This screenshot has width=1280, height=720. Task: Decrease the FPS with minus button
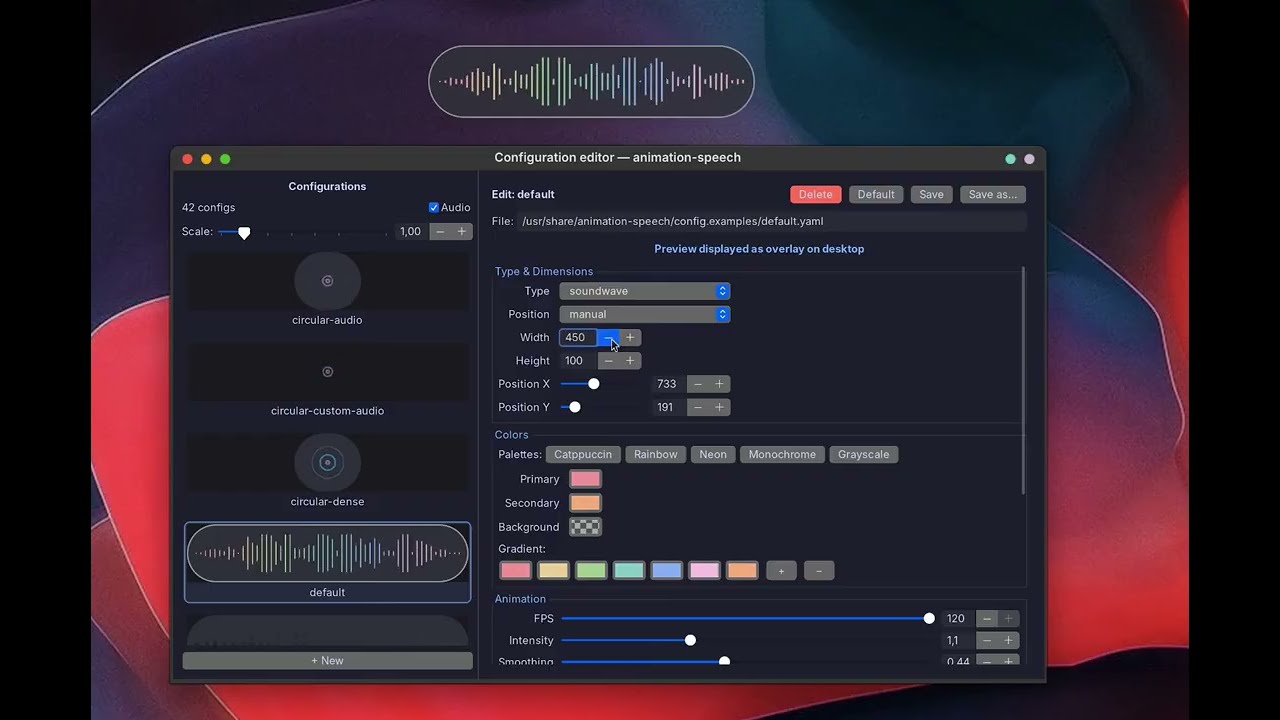987,619
